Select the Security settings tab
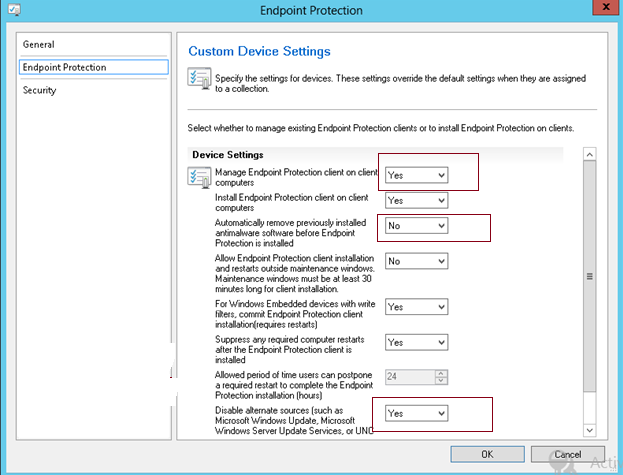Screen dimensions: 623x475 pyautogui.click(x=94, y=90)
